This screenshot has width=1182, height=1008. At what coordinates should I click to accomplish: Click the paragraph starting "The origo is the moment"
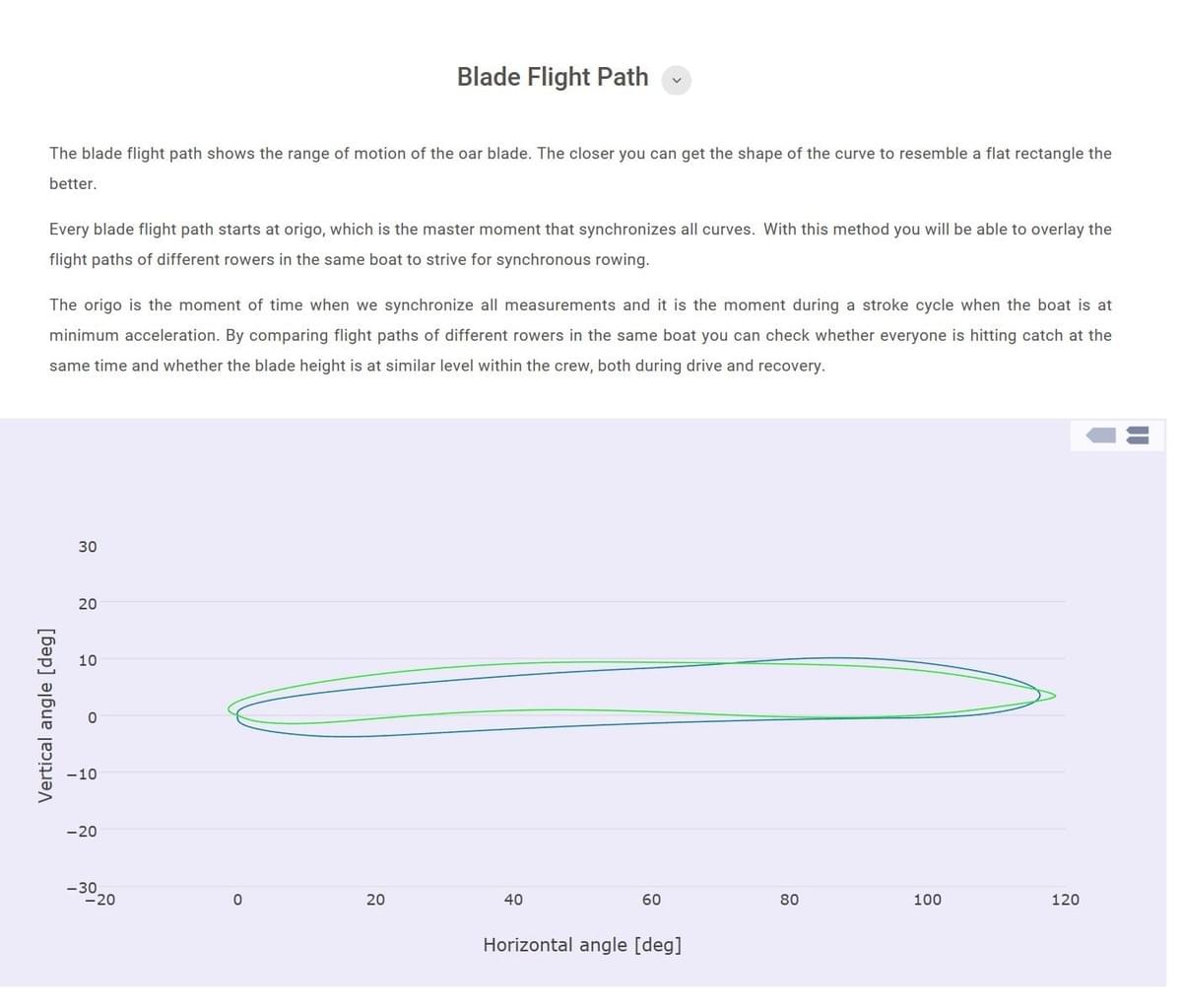pos(580,335)
